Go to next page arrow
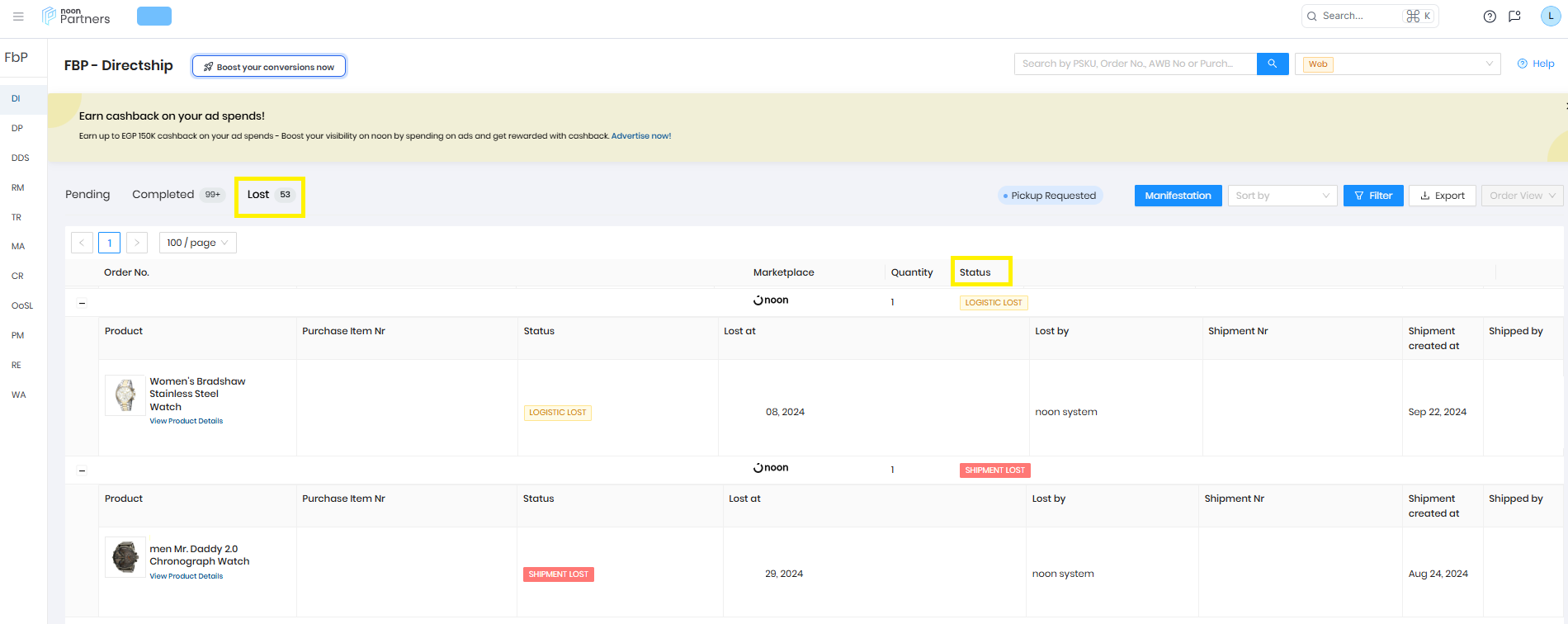Viewport: 1568px width, 624px height. click(137, 243)
